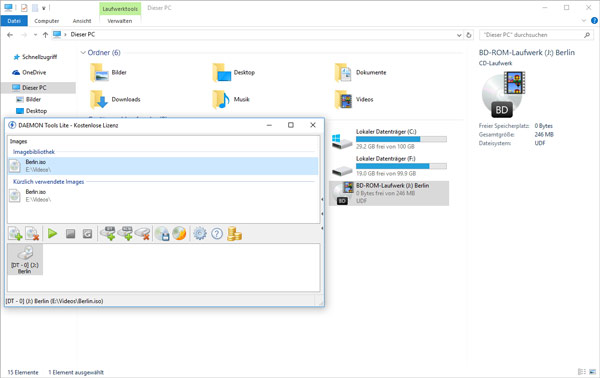This screenshot has height=378, width=600.
Task: Select Lokaler Datenträger (F:)
Action: click(389, 166)
